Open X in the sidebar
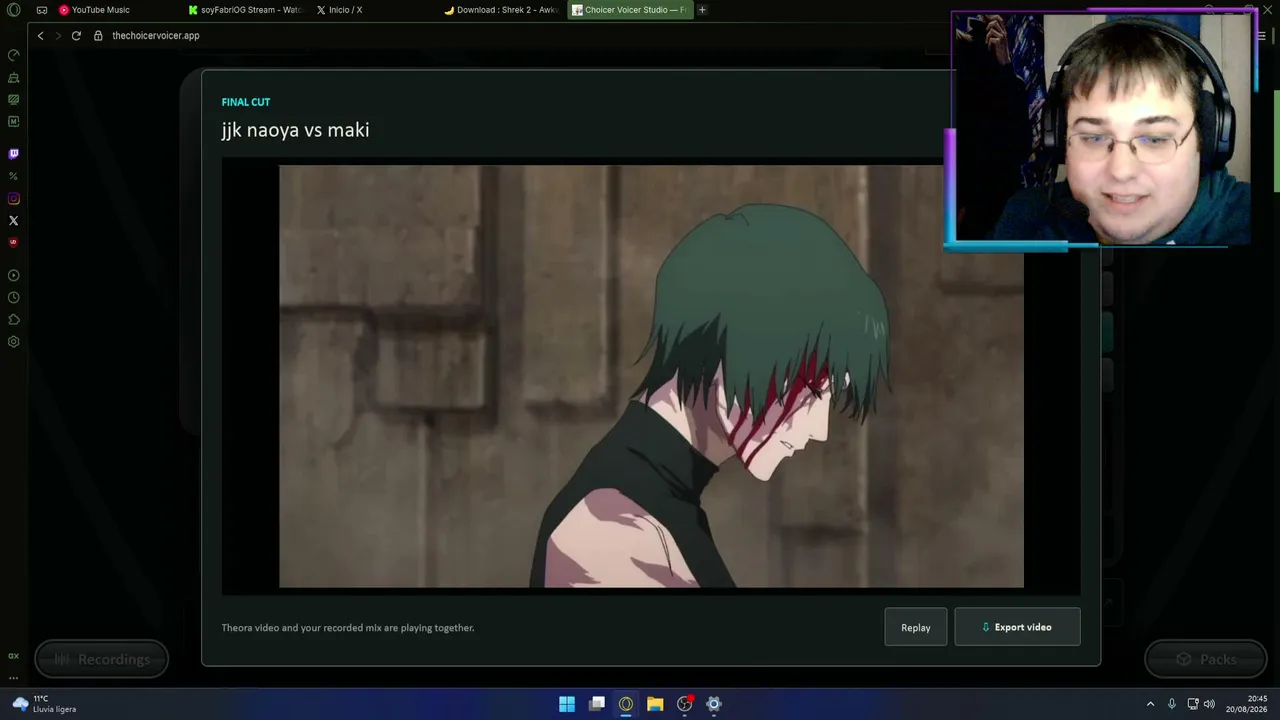Screen dimensions: 1280x720 pyautogui.click(x=14, y=220)
